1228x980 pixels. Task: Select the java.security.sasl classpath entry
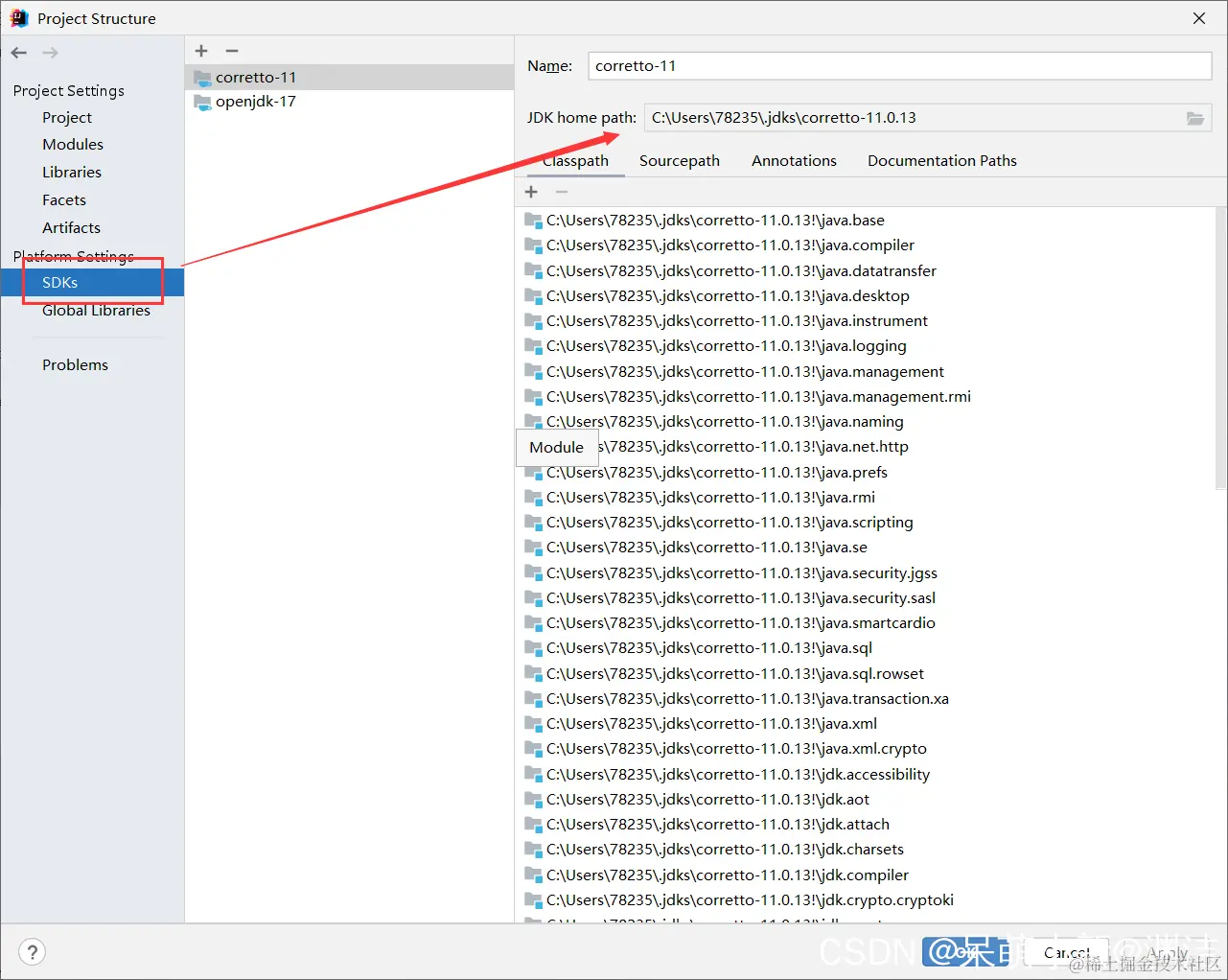click(741, 598)
